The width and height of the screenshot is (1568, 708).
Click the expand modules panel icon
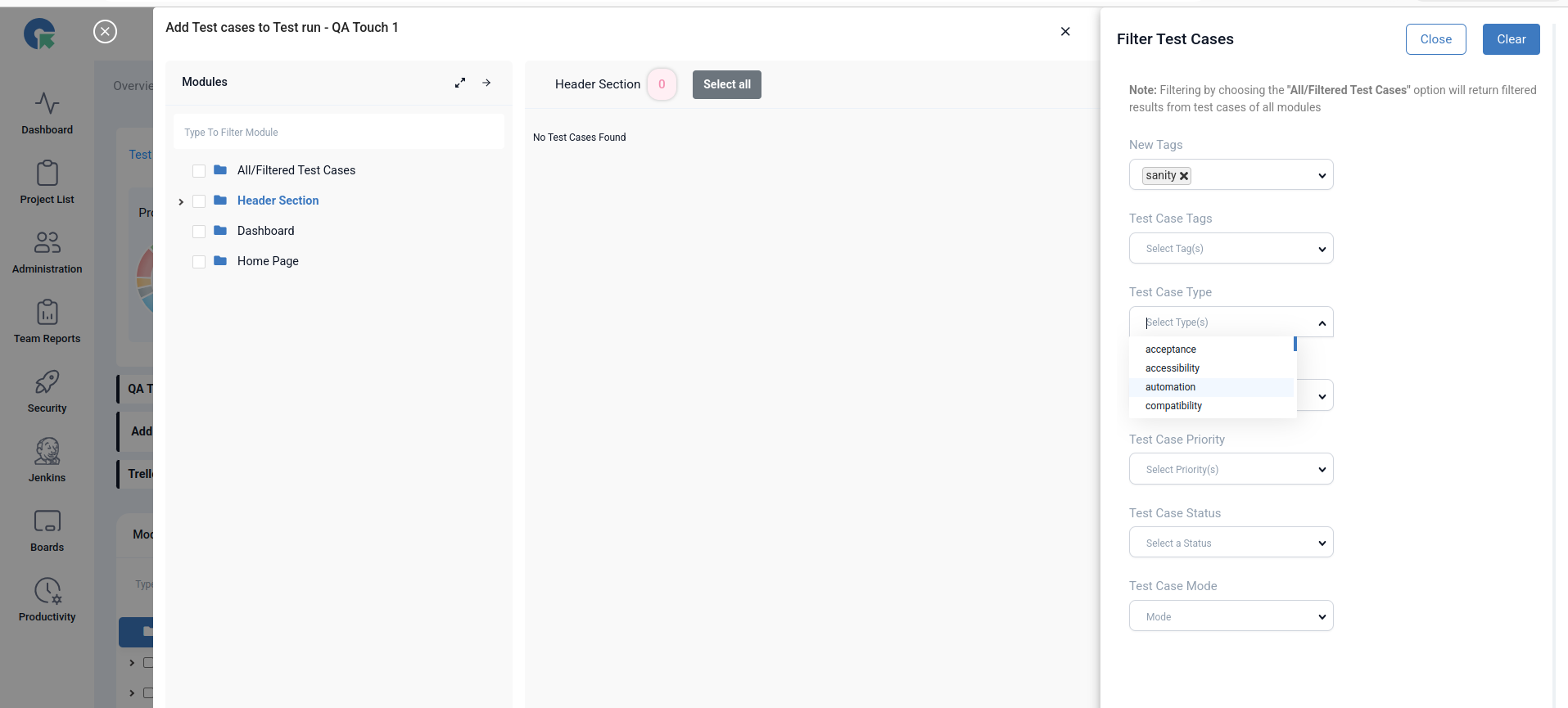(x=460, y=83)
